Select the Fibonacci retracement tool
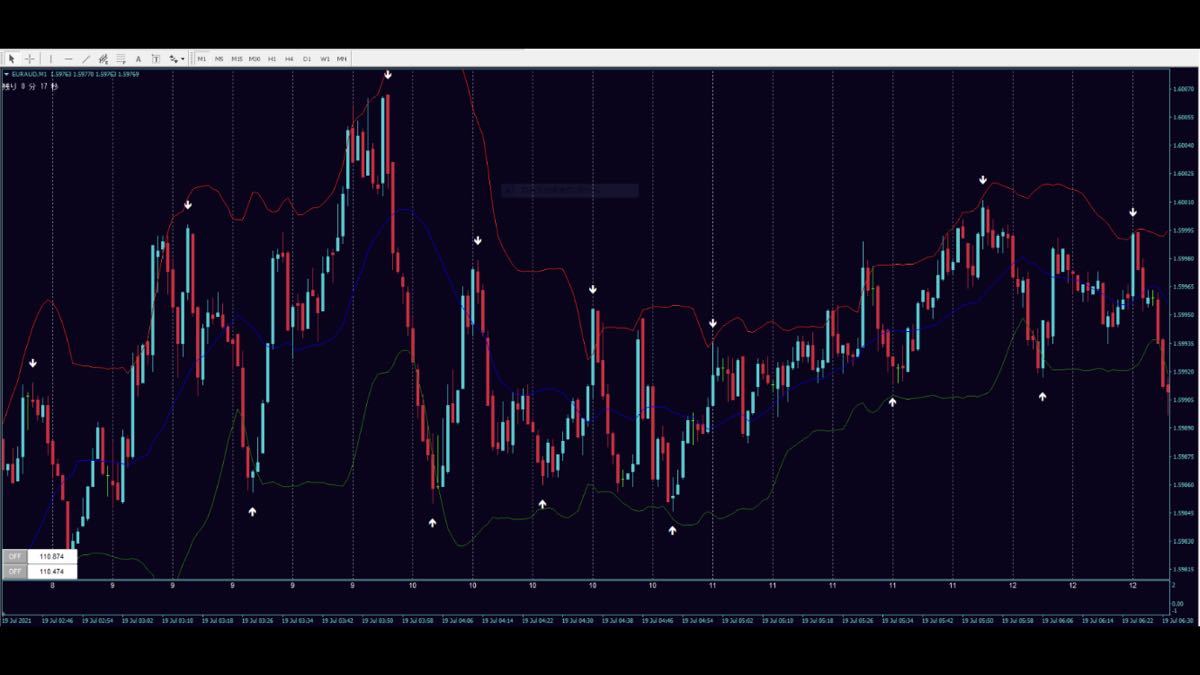This screenshot has width=1200, height=675. [121, 59]
